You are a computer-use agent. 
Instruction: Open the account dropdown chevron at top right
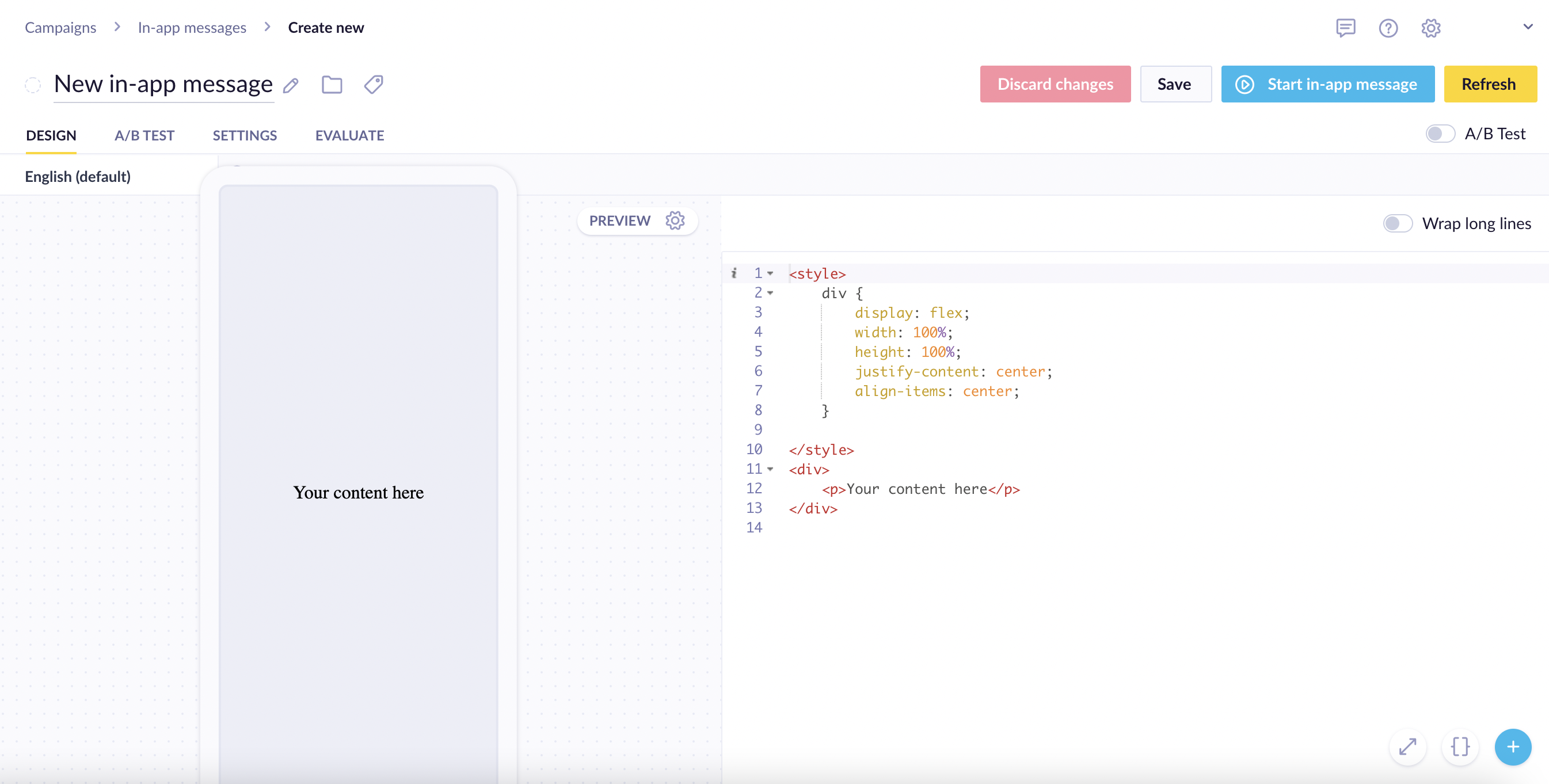1527,26
